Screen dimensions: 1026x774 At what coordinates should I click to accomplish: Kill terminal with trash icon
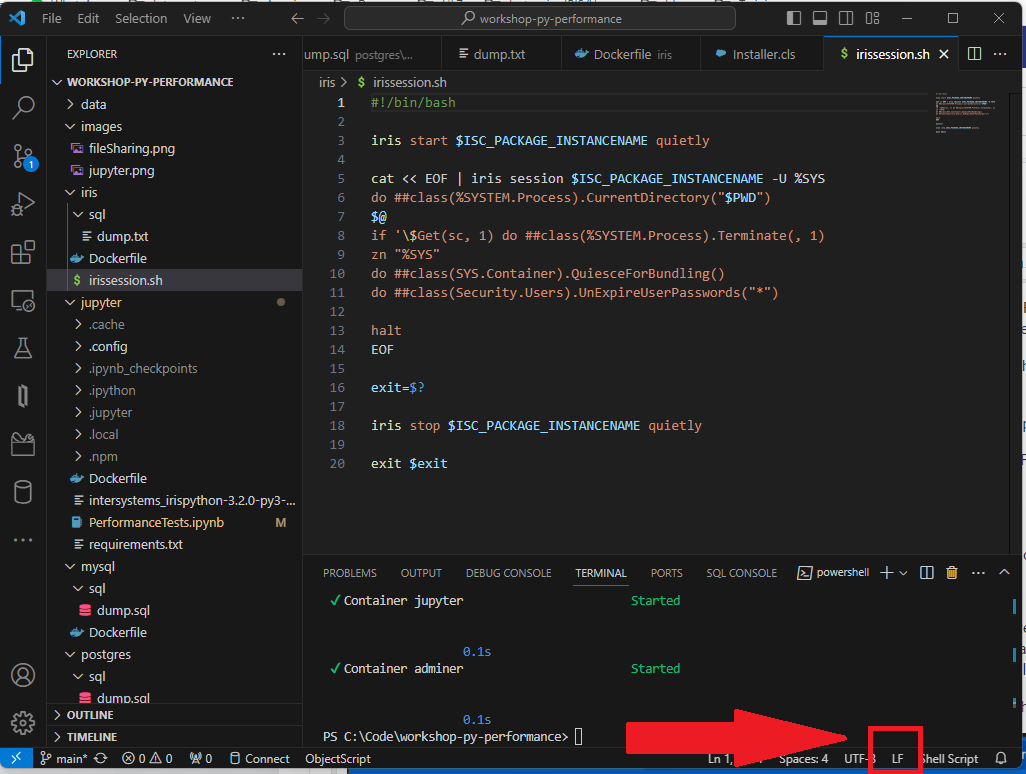[x=952, y=573]
